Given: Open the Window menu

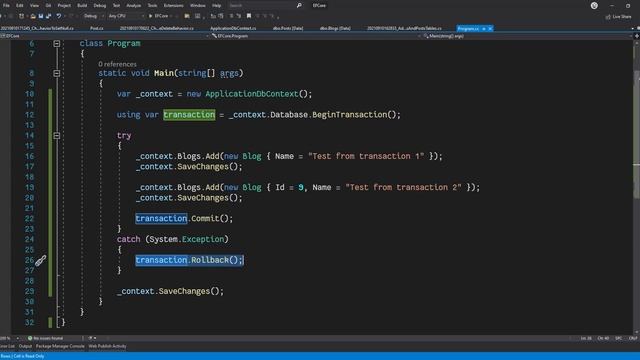Looking at the screenshot, I should (198, 6).
